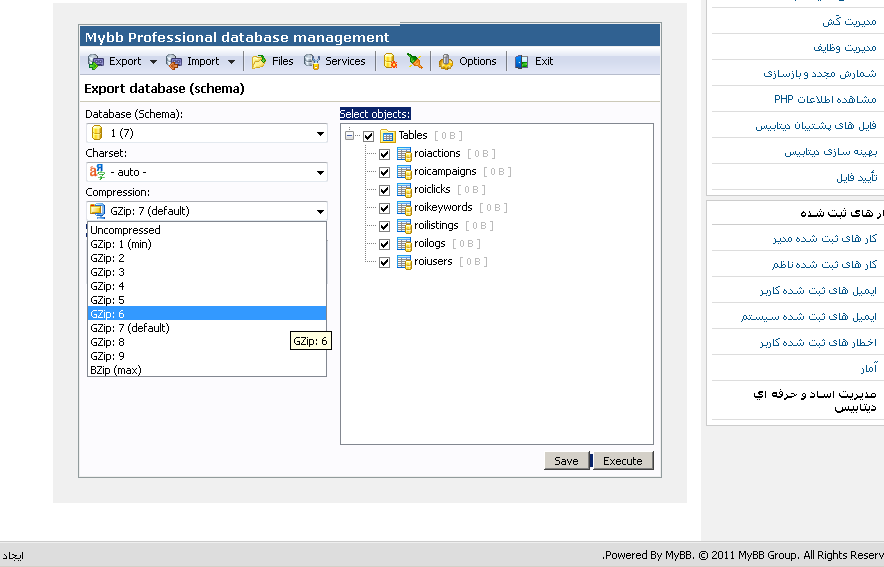This screenshot has height=567, width=884.
Task: Uncheck the root Tables checkbox
Action: tap(368, 136)
